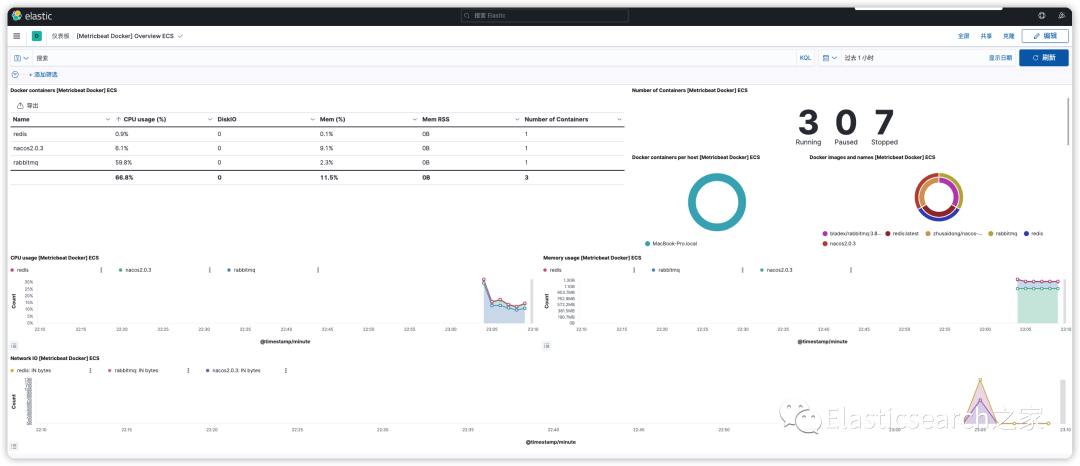Open the filter options circle icon
This screenshot has height=466, width=1080.
[x=15, y=74]
